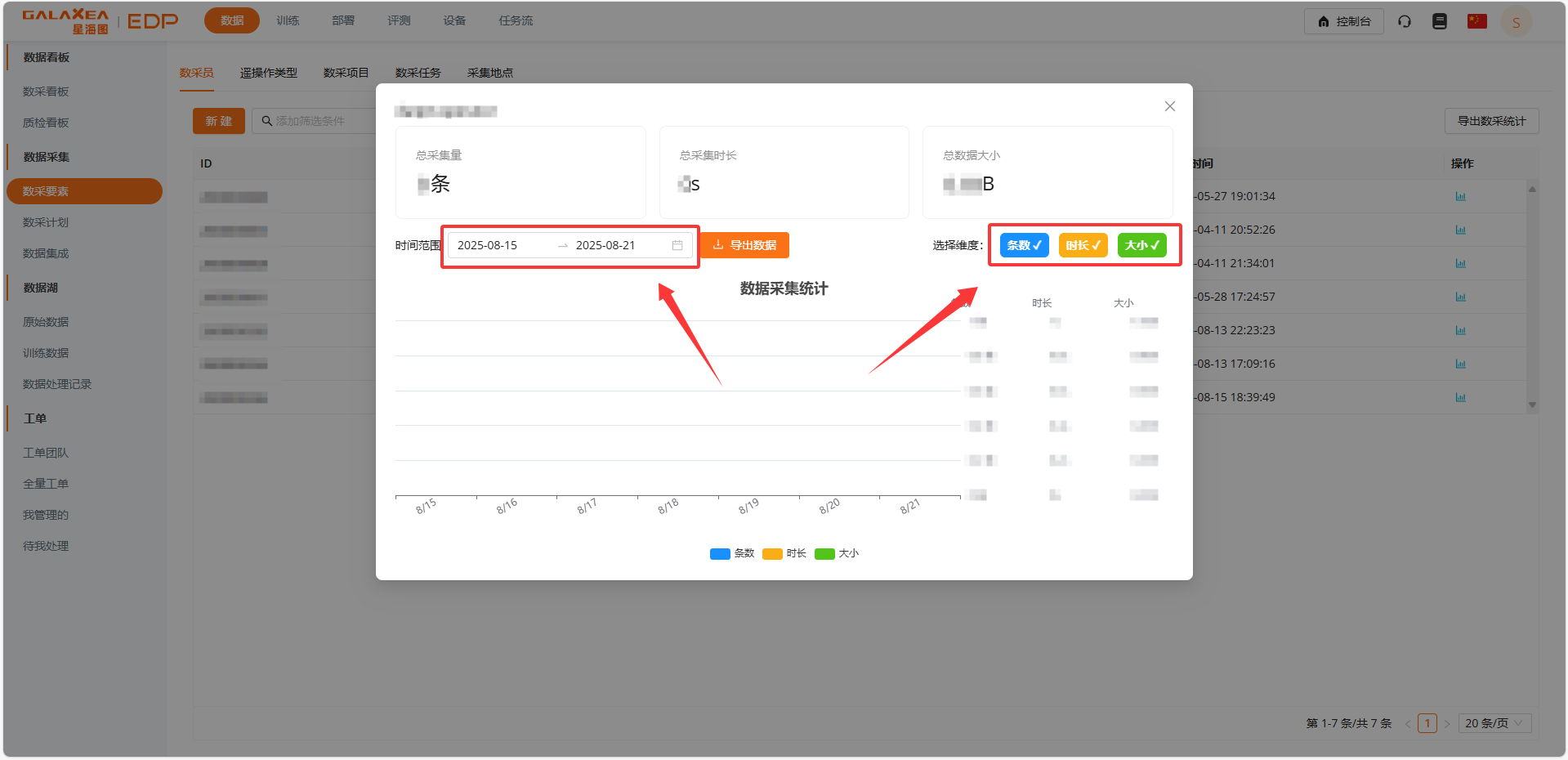Viewport: 1568px width, 760px height.
Task: Open the 训练 menu in the top navigation
Action: [x=288, y=20]
